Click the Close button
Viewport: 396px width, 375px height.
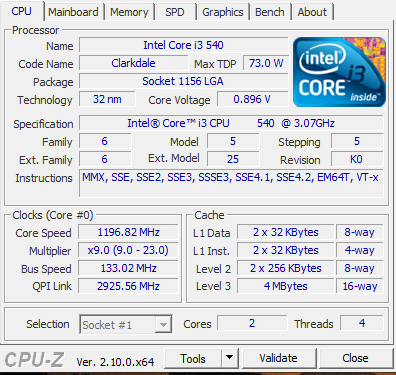[x=355, y=358]
